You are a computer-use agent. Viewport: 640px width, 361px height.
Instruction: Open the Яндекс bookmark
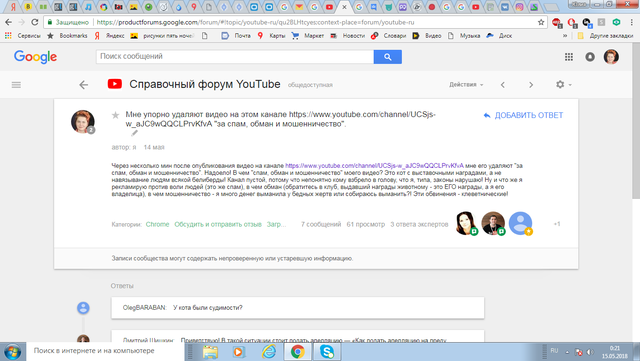pyautogui.click(x=109, y=36)
